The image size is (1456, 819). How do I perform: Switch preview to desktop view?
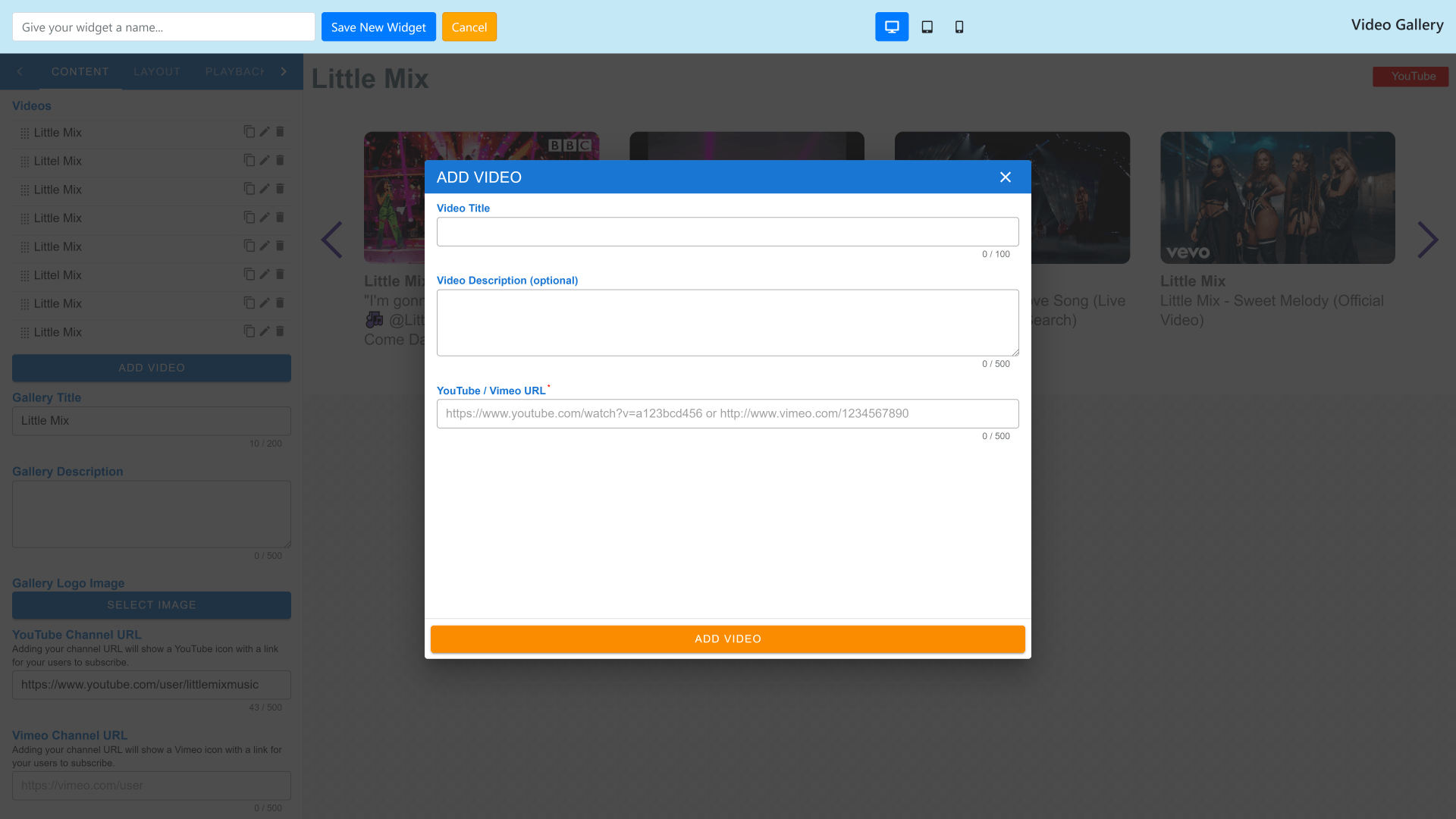pos(892,27)
